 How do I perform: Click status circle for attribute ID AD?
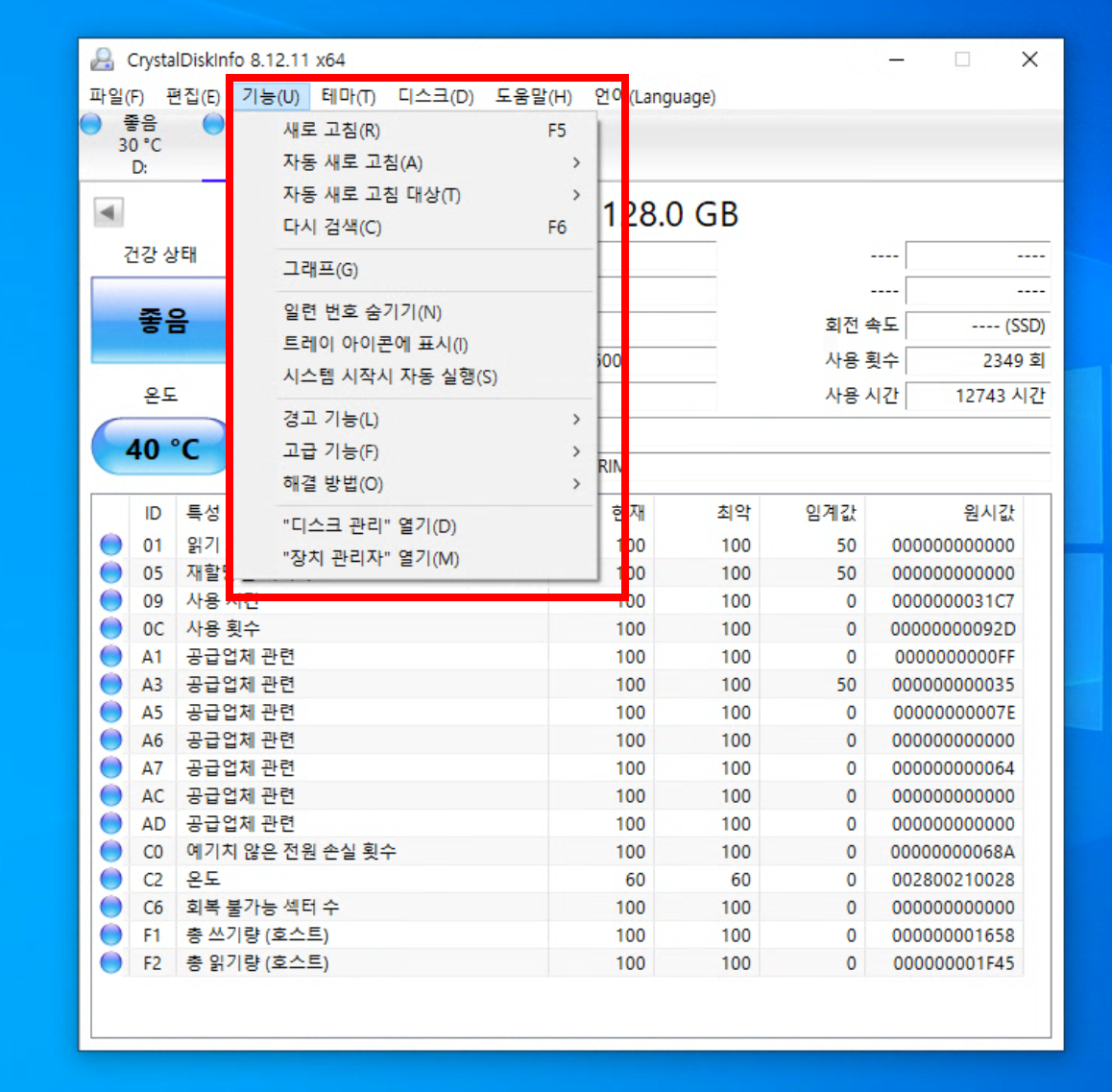point(111,823)
